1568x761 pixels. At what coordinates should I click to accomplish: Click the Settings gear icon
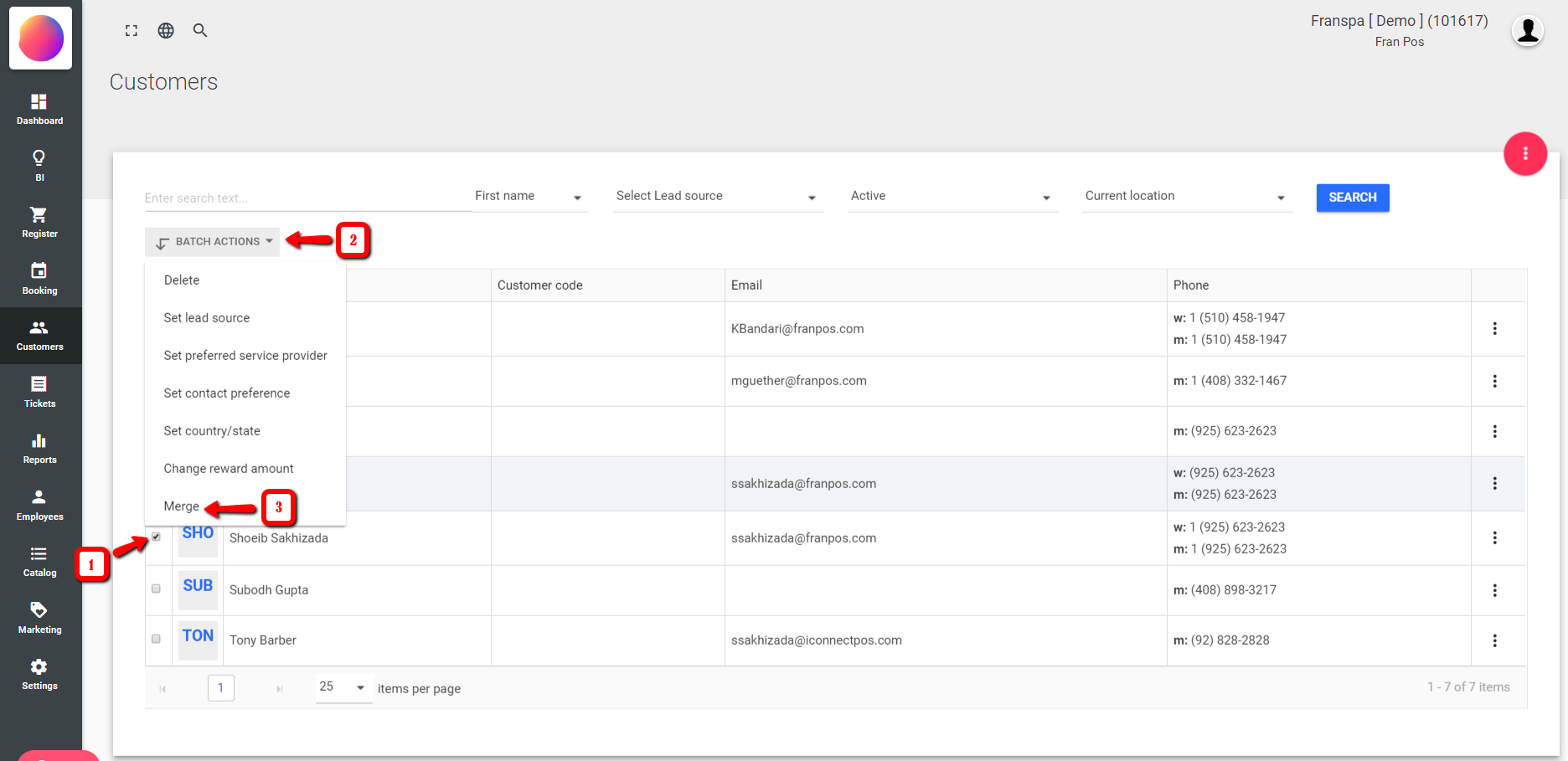pos(39,667)
